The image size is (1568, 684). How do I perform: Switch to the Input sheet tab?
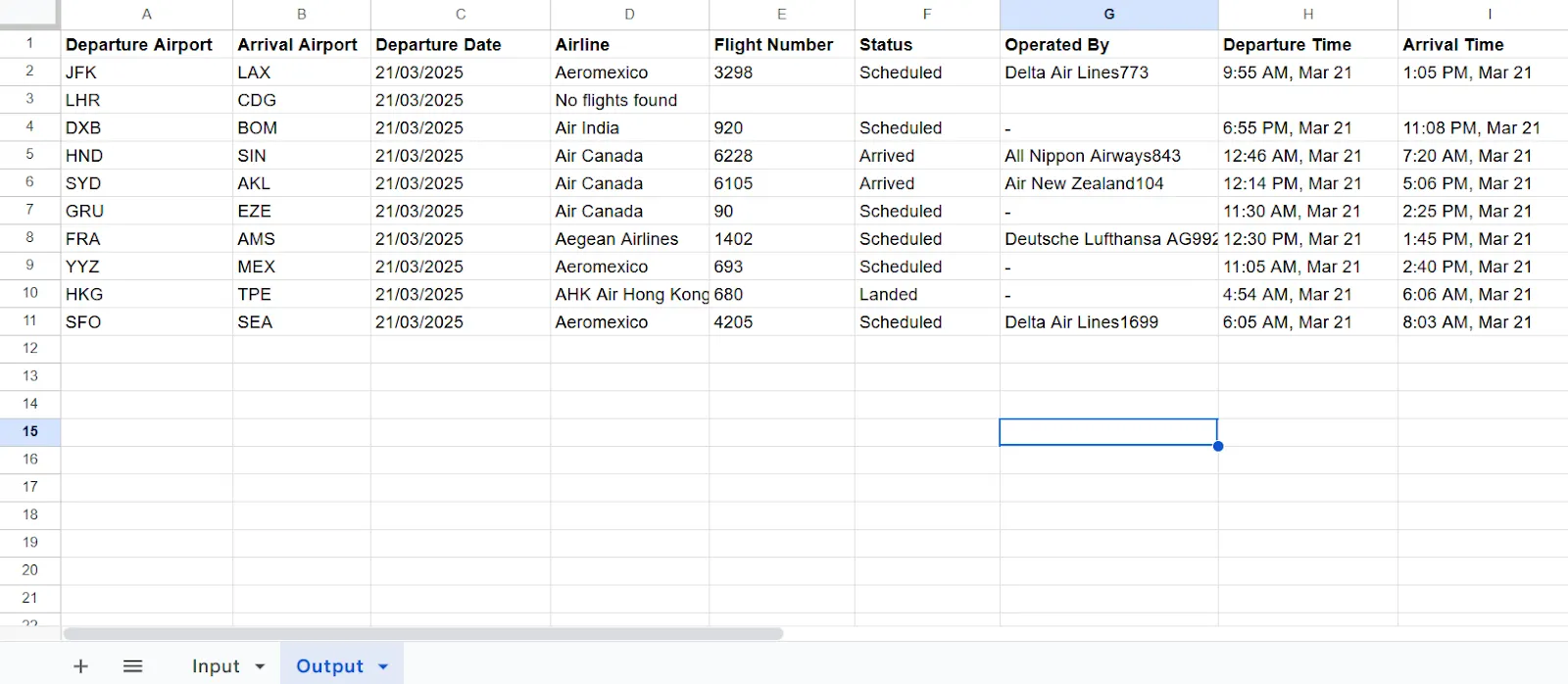[x=216, y=666]
